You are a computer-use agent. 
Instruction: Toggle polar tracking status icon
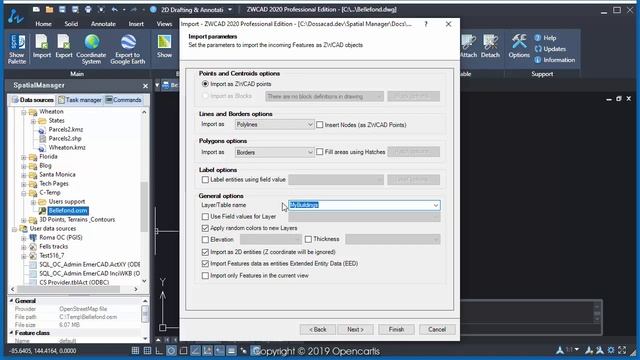click(x=171, y=350)
